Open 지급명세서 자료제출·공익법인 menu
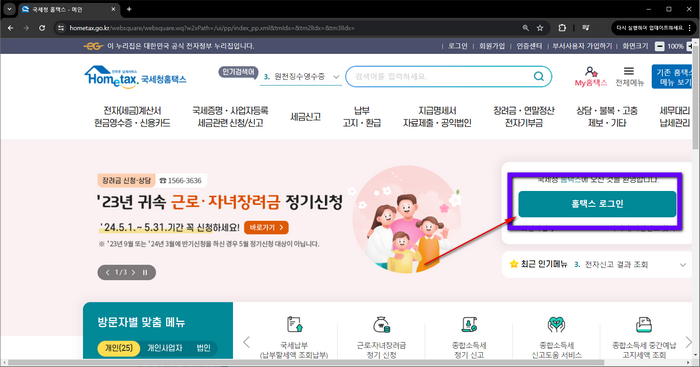The width and height of the screenshot is (700, 367). tap(437, 117)
